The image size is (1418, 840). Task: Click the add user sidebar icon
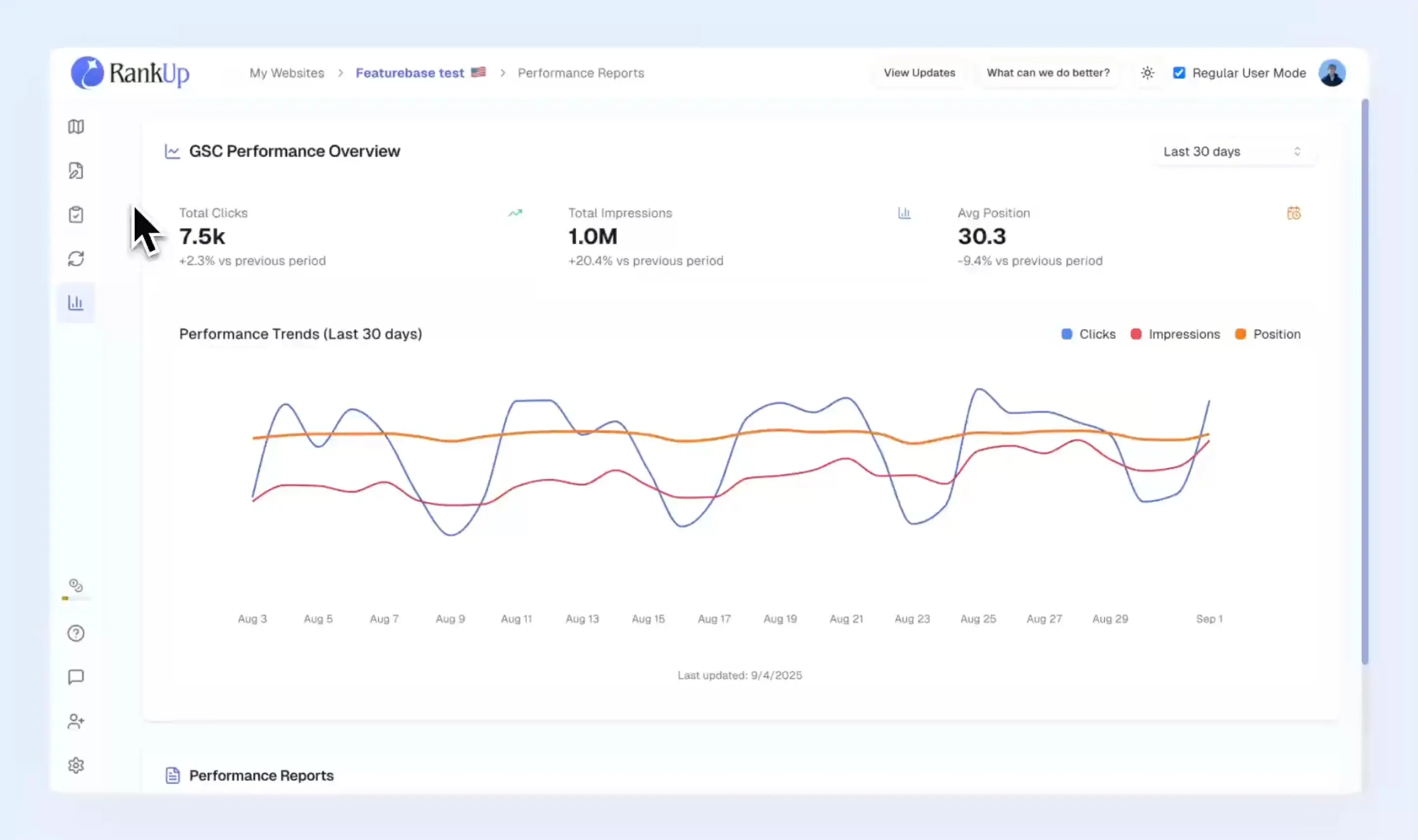(x=76, y=721)
